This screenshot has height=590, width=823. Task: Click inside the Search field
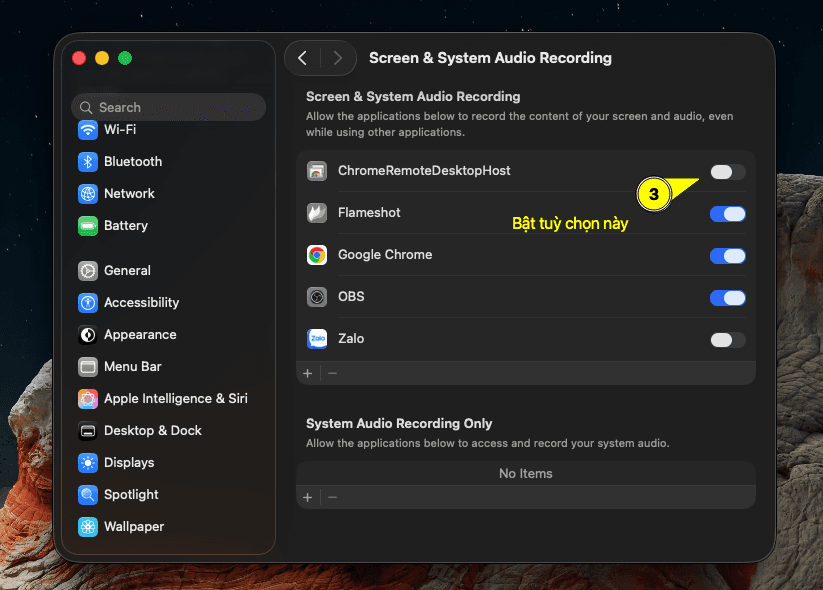point(168,107)
